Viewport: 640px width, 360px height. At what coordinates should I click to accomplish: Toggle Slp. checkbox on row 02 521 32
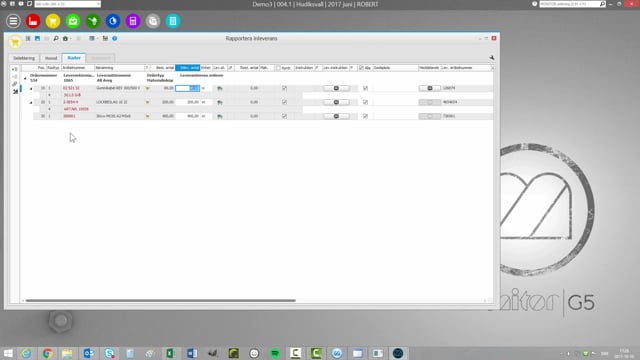pos(365,88)
